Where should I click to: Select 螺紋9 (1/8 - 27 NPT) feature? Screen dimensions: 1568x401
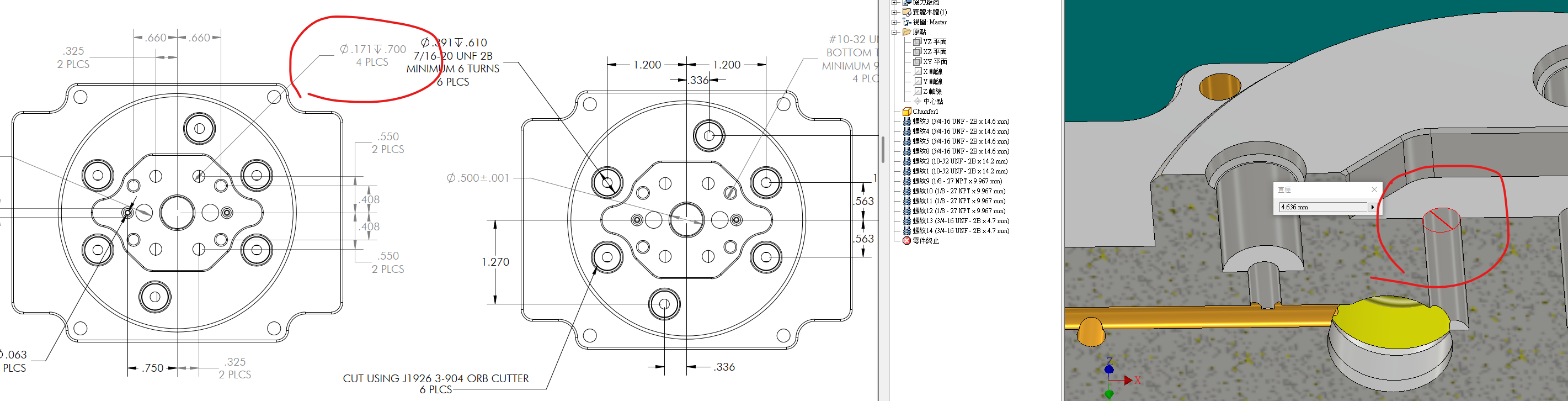click(958, 181)
